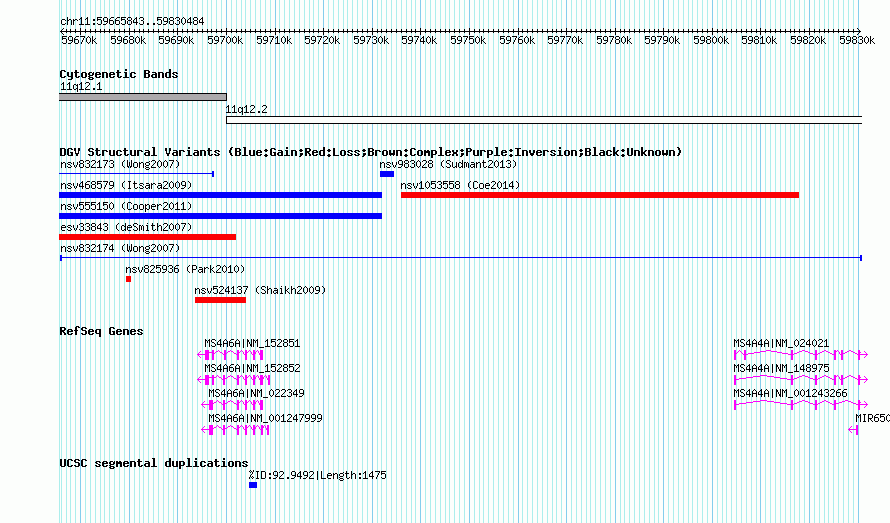Click the nsv832174 (Wong2007) label
This screenshot has height=523, width=890.
120,249
